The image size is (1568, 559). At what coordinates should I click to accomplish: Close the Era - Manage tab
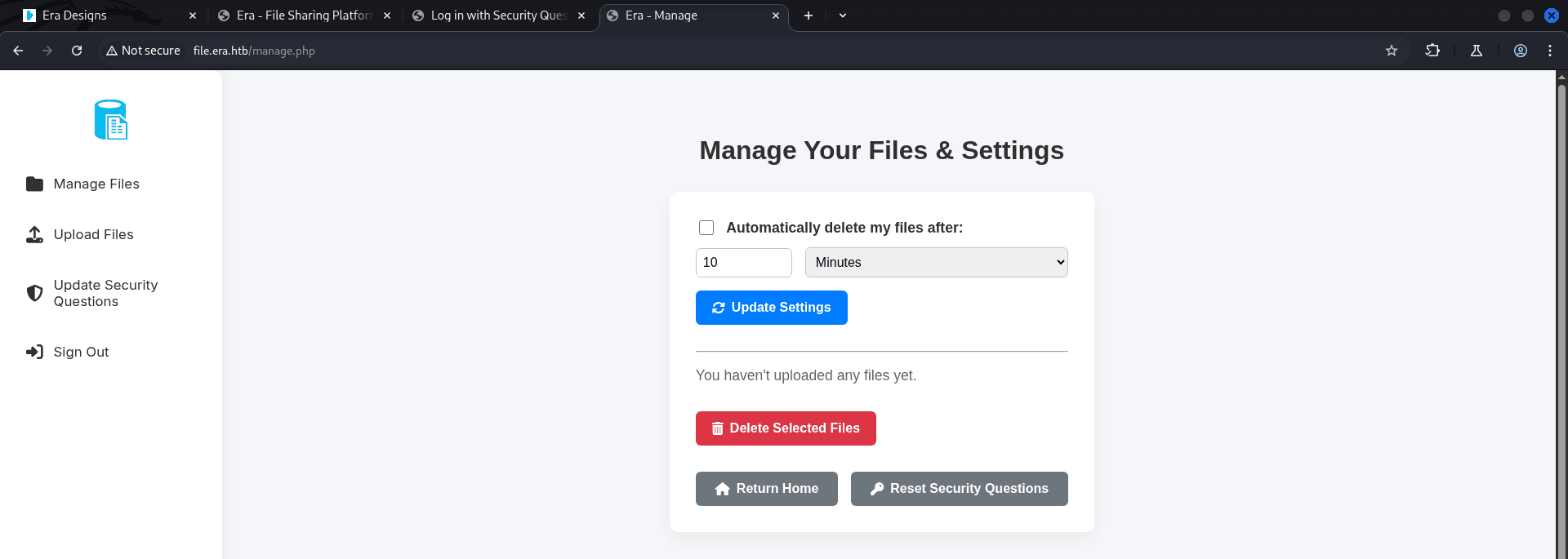pos(776,16)
